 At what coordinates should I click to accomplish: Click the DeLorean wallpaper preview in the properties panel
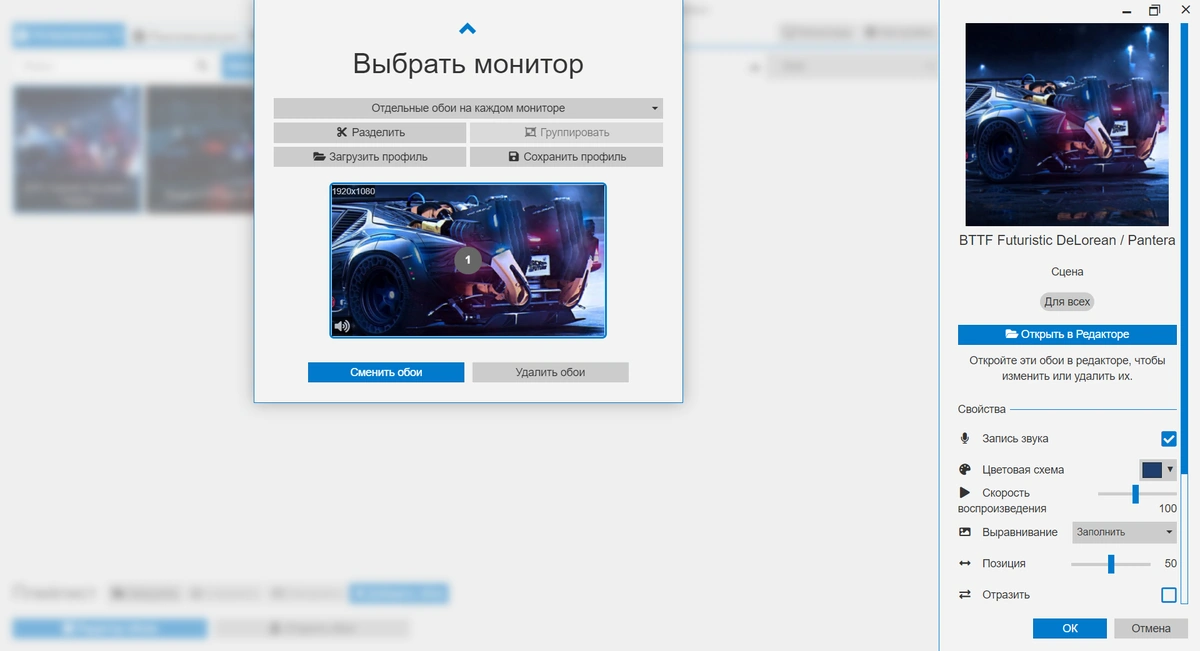click(1067, 124)
